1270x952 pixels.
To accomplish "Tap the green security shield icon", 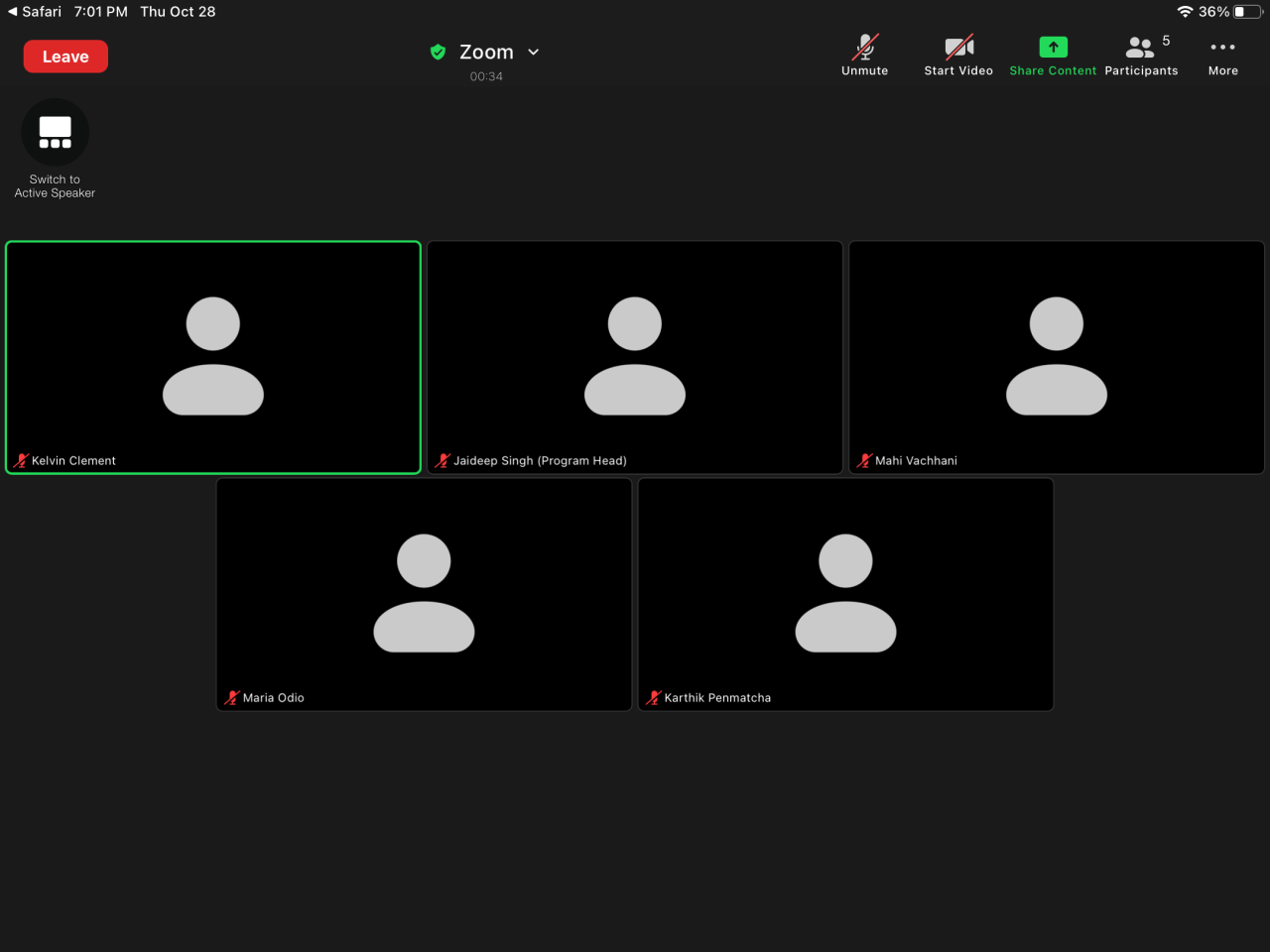I will pyautogui.click(x=438, y=53).
